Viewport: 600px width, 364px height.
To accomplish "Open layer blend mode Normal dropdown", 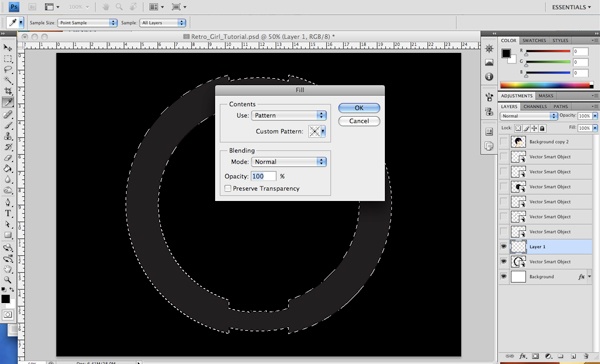I will [529, 116].
